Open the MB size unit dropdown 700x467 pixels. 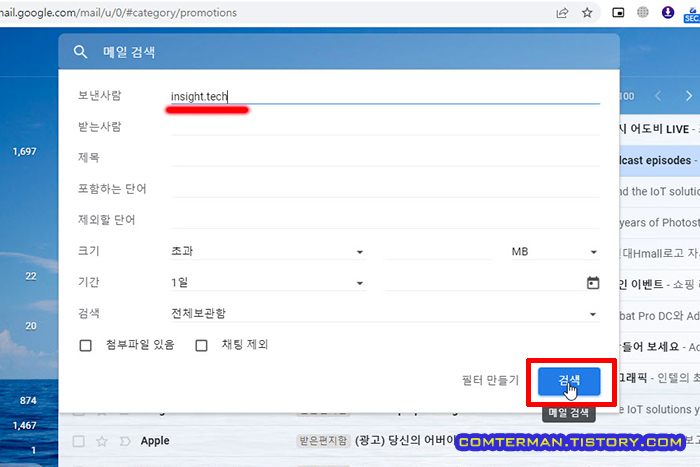(x=554, y=251)
